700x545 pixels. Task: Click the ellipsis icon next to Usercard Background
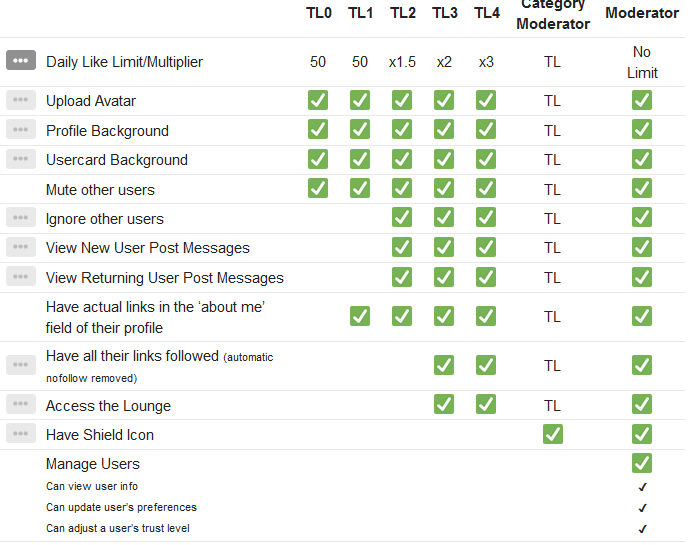coord(21,159)
